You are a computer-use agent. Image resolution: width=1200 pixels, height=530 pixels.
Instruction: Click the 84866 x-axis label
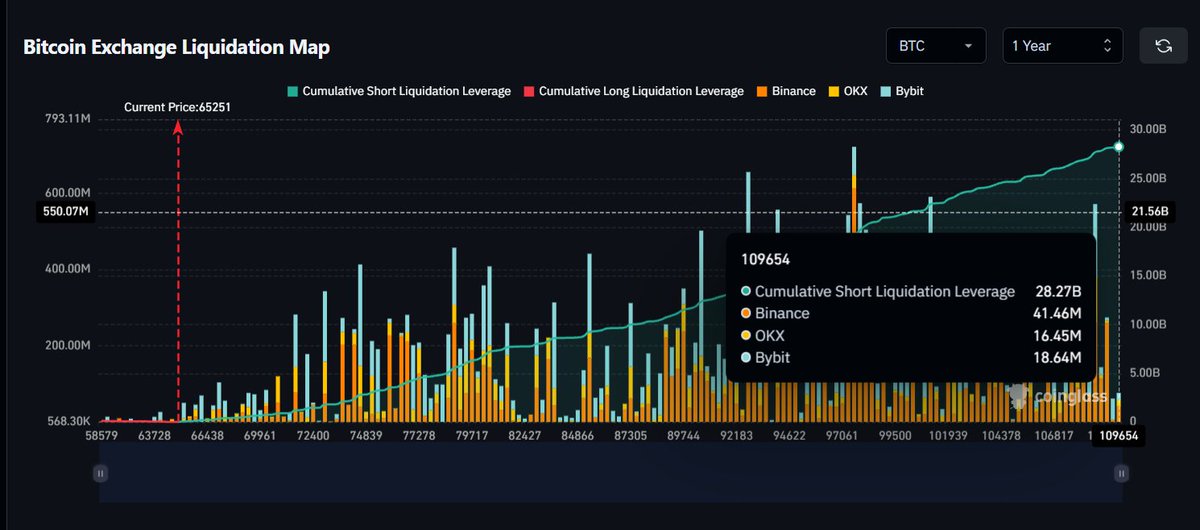point(577,437)
